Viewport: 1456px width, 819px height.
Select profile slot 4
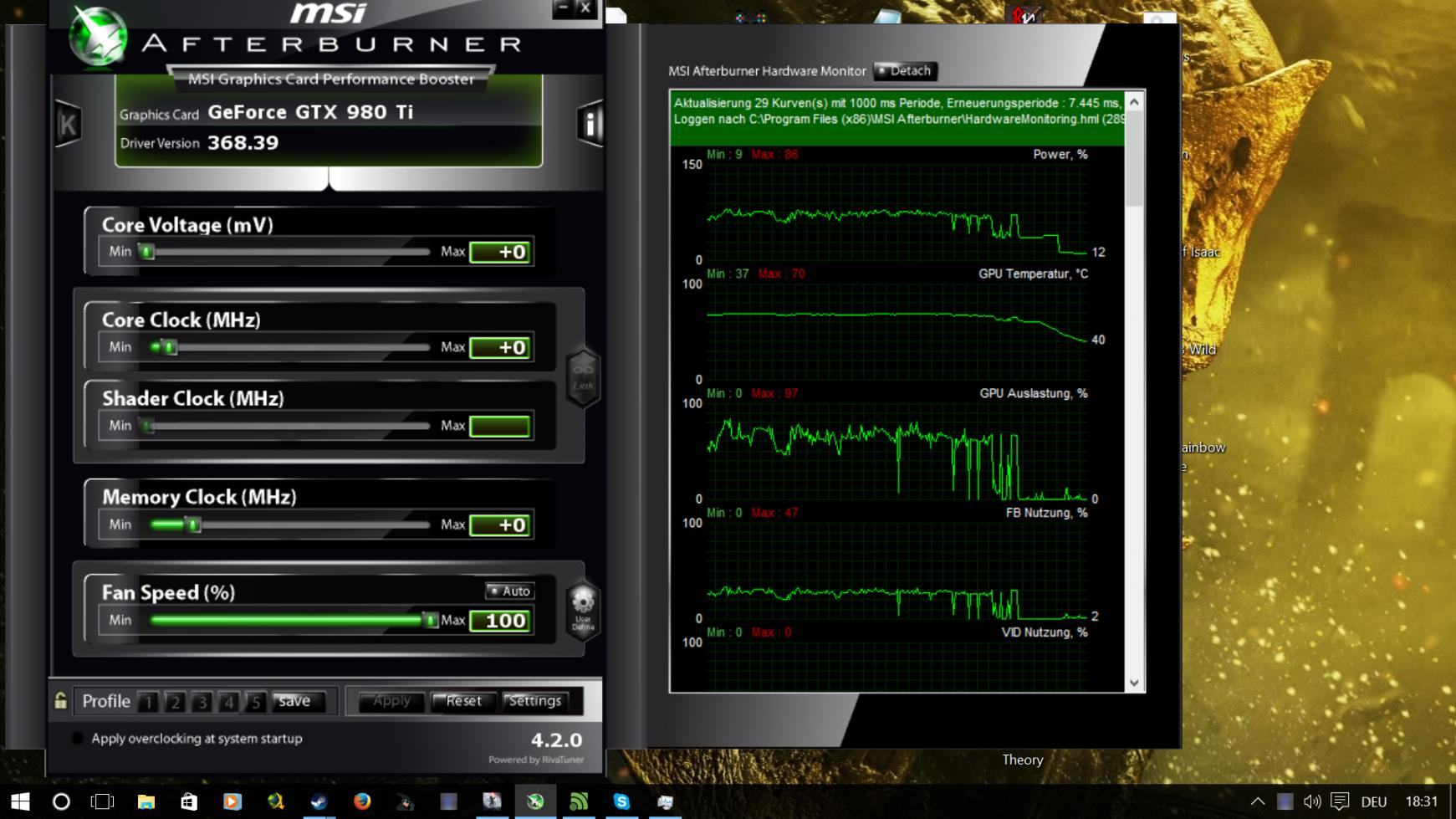(x=228, y=702)
